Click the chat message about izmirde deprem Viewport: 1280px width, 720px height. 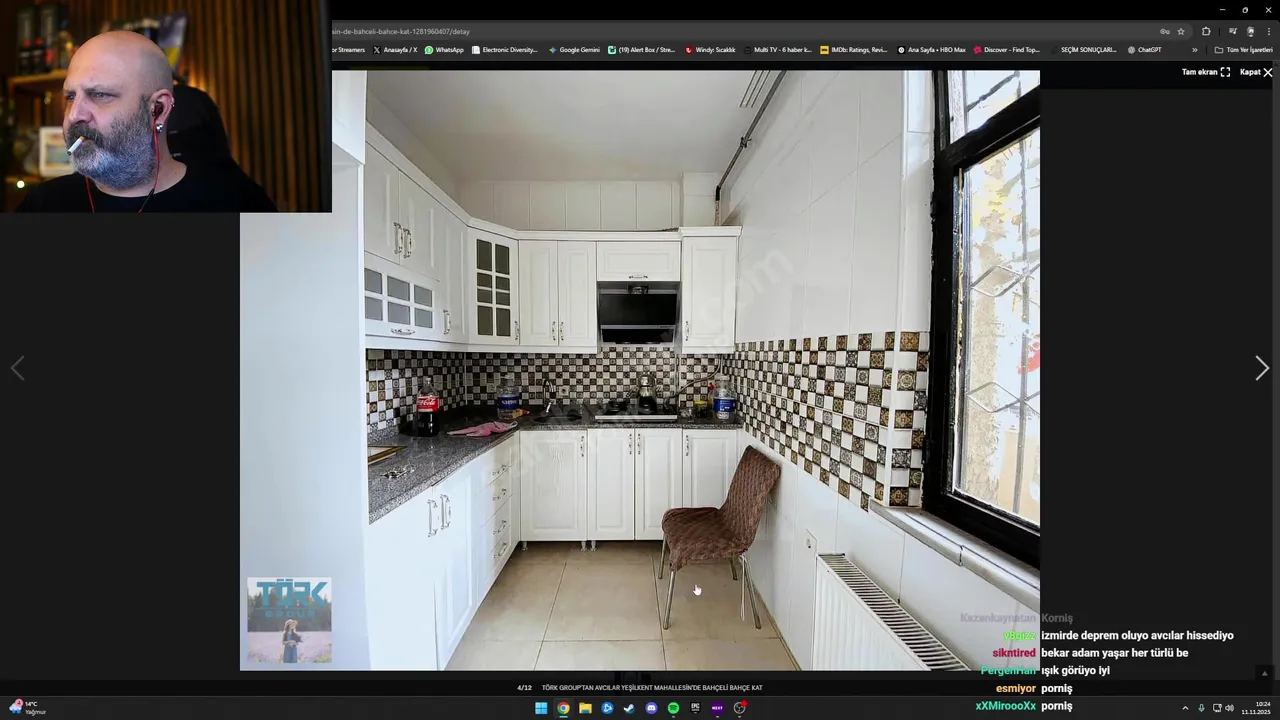[1137, 635]
